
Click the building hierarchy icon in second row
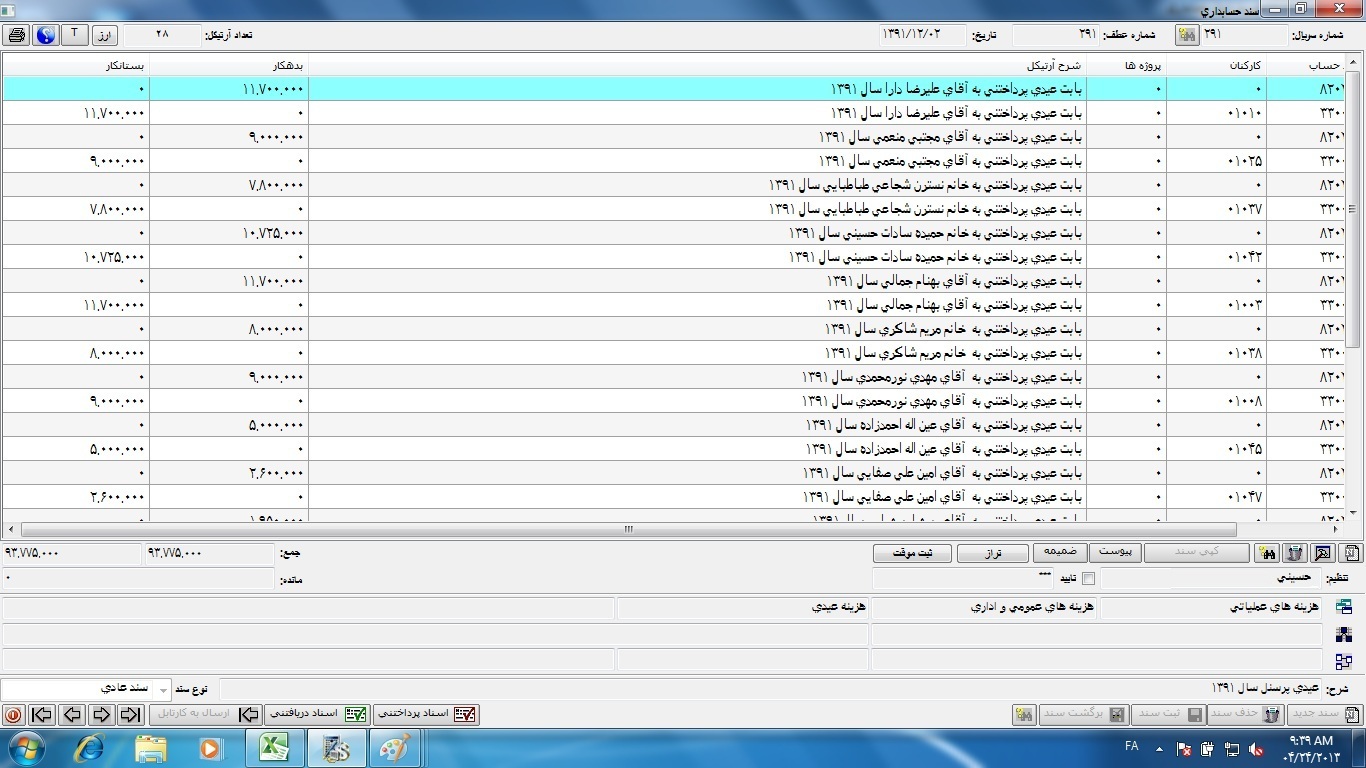coord(1344,634)
